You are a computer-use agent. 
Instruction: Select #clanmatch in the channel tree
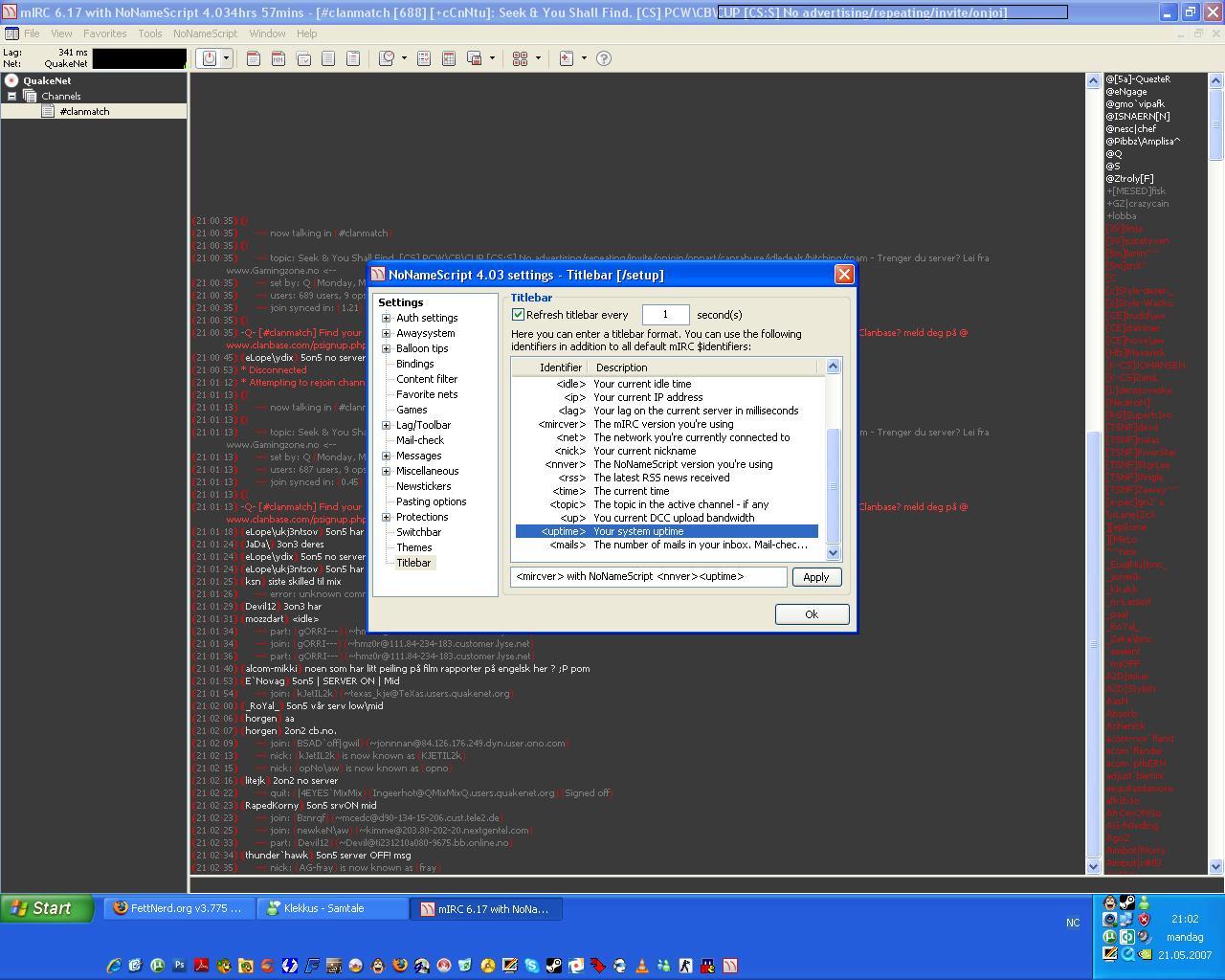click(x=84, y=111)
